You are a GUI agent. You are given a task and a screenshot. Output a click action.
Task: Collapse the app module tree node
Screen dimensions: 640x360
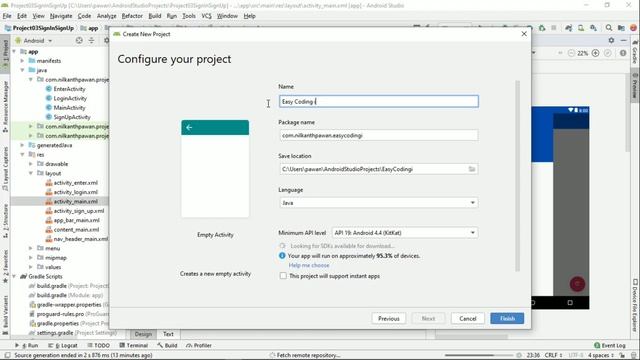click(15, 51)
